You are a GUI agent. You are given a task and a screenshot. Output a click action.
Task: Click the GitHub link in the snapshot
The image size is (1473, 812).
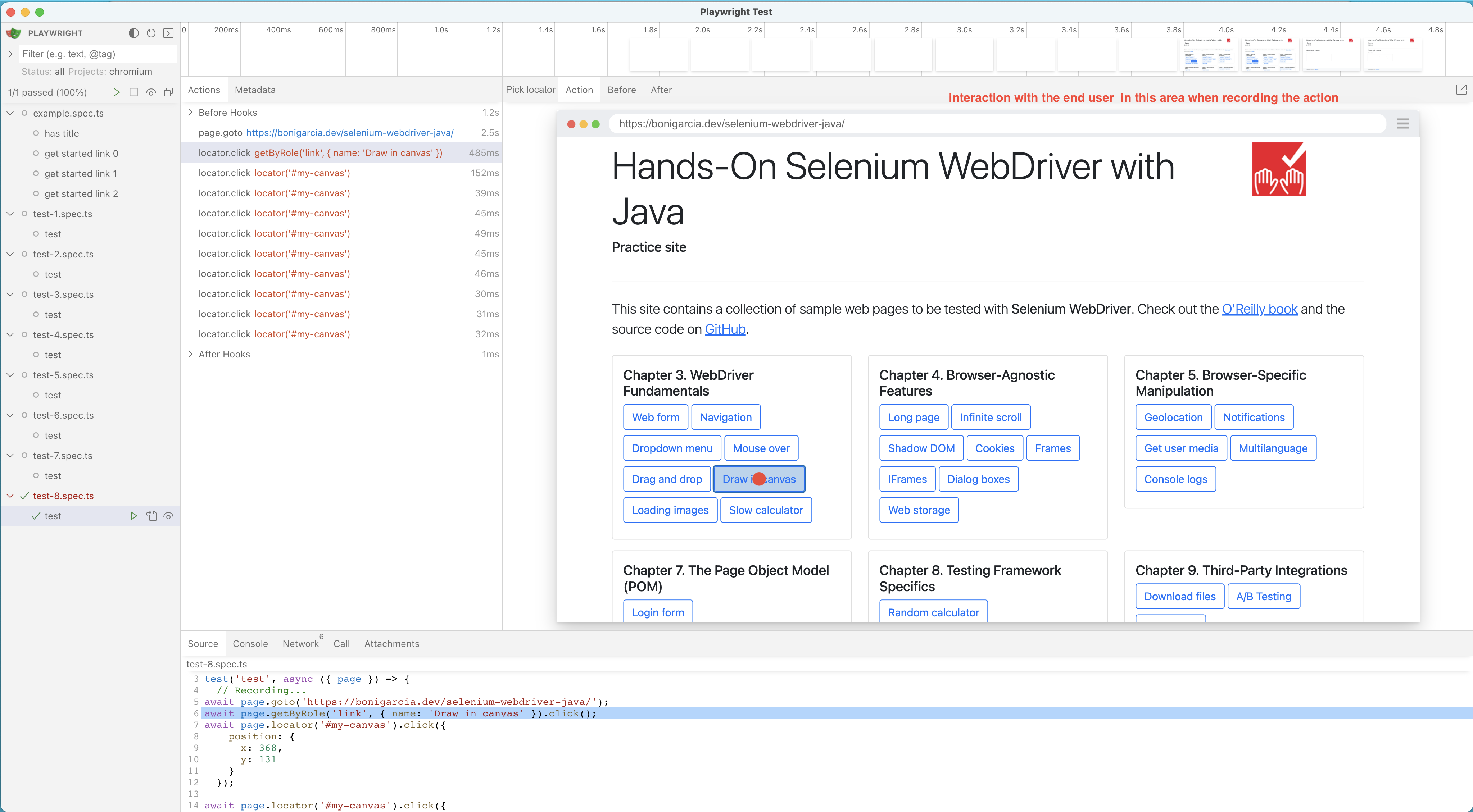pos(725,329)
